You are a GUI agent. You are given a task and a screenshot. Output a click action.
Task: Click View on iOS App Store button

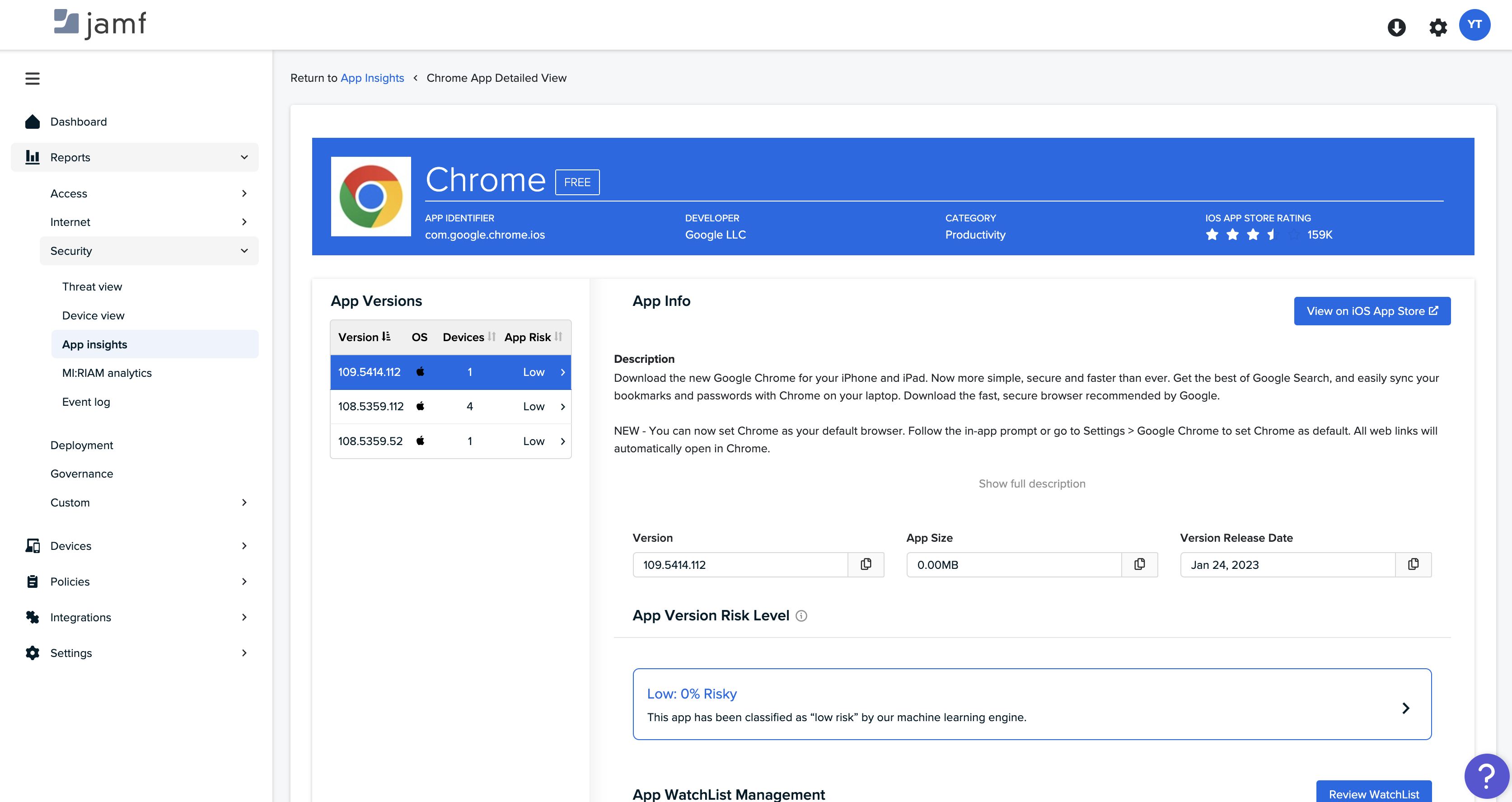(x=1372, y=310)
